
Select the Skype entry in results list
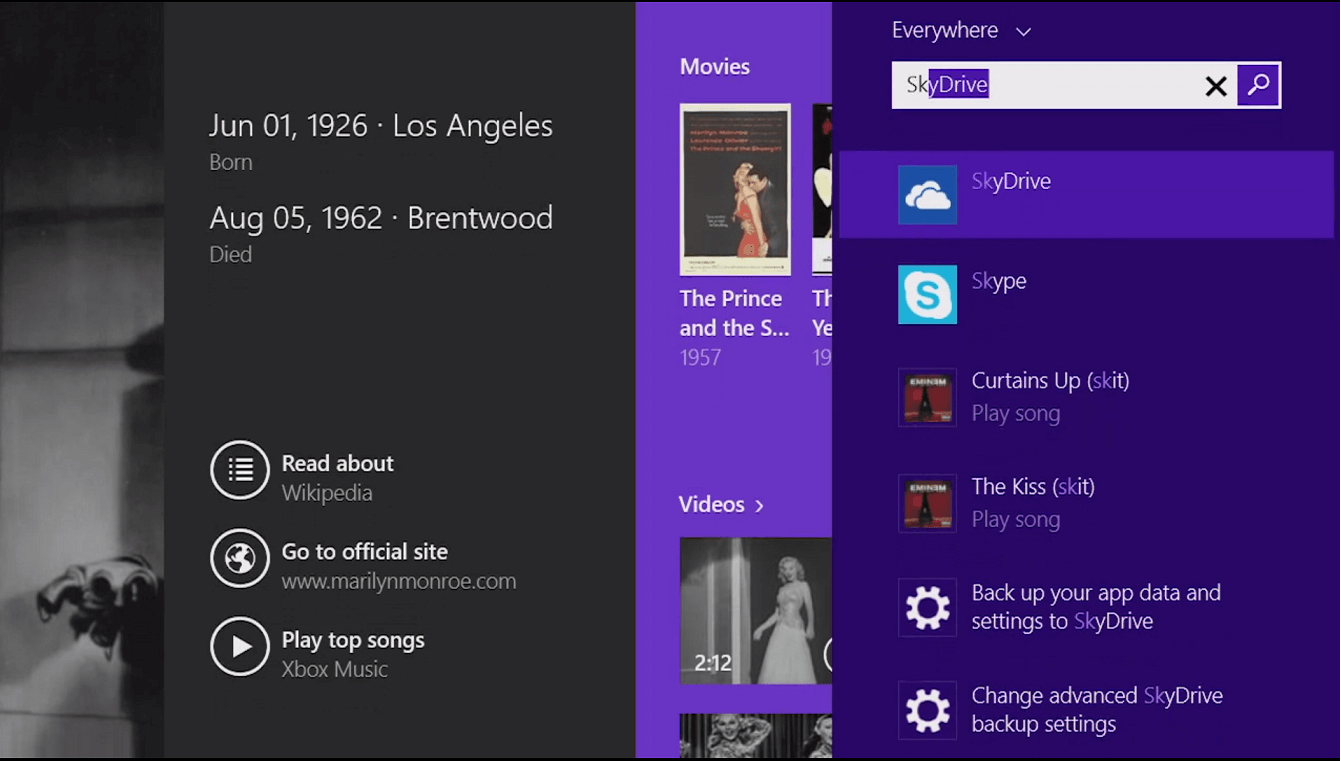998,281
